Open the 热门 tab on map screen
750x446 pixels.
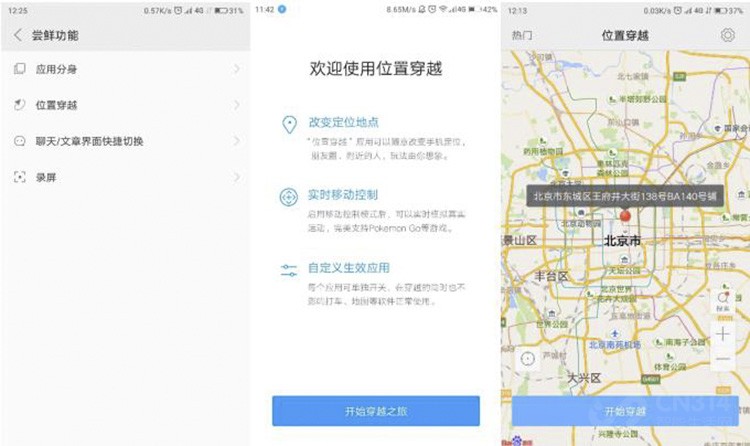point(522,35)
